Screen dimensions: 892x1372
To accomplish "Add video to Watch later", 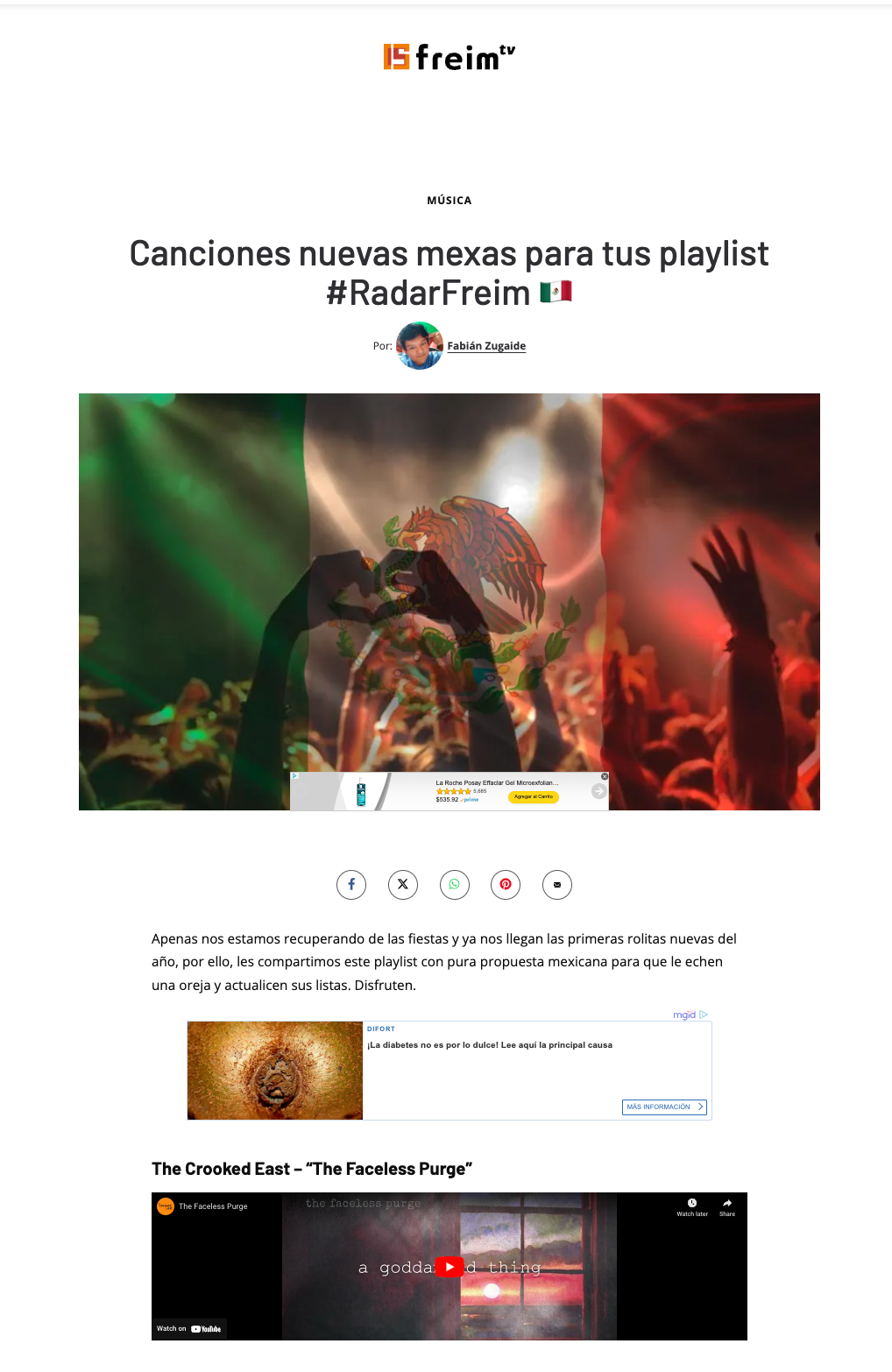I will pos(692,1207).
